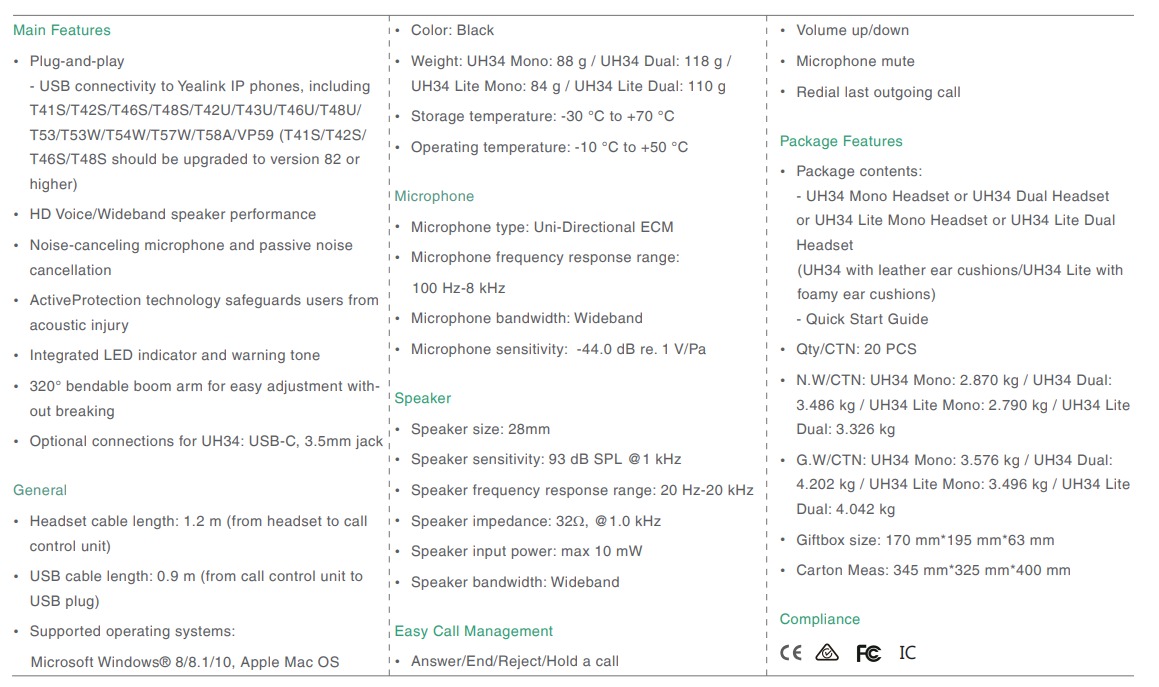Click the CE compliance mark
The image size is (1159, 687).
[x=790, y=653]
